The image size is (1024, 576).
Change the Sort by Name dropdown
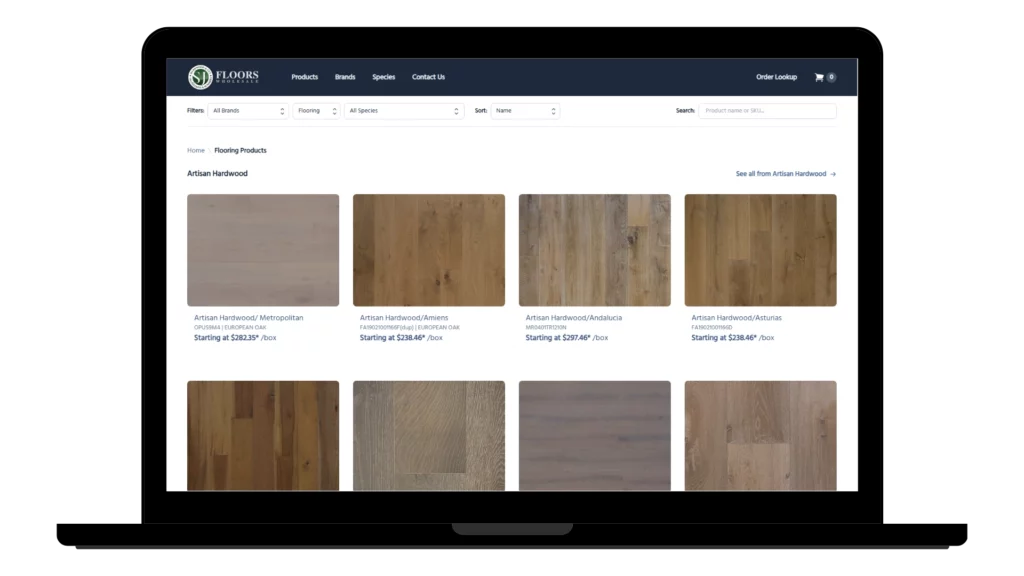tap(525, 111)
